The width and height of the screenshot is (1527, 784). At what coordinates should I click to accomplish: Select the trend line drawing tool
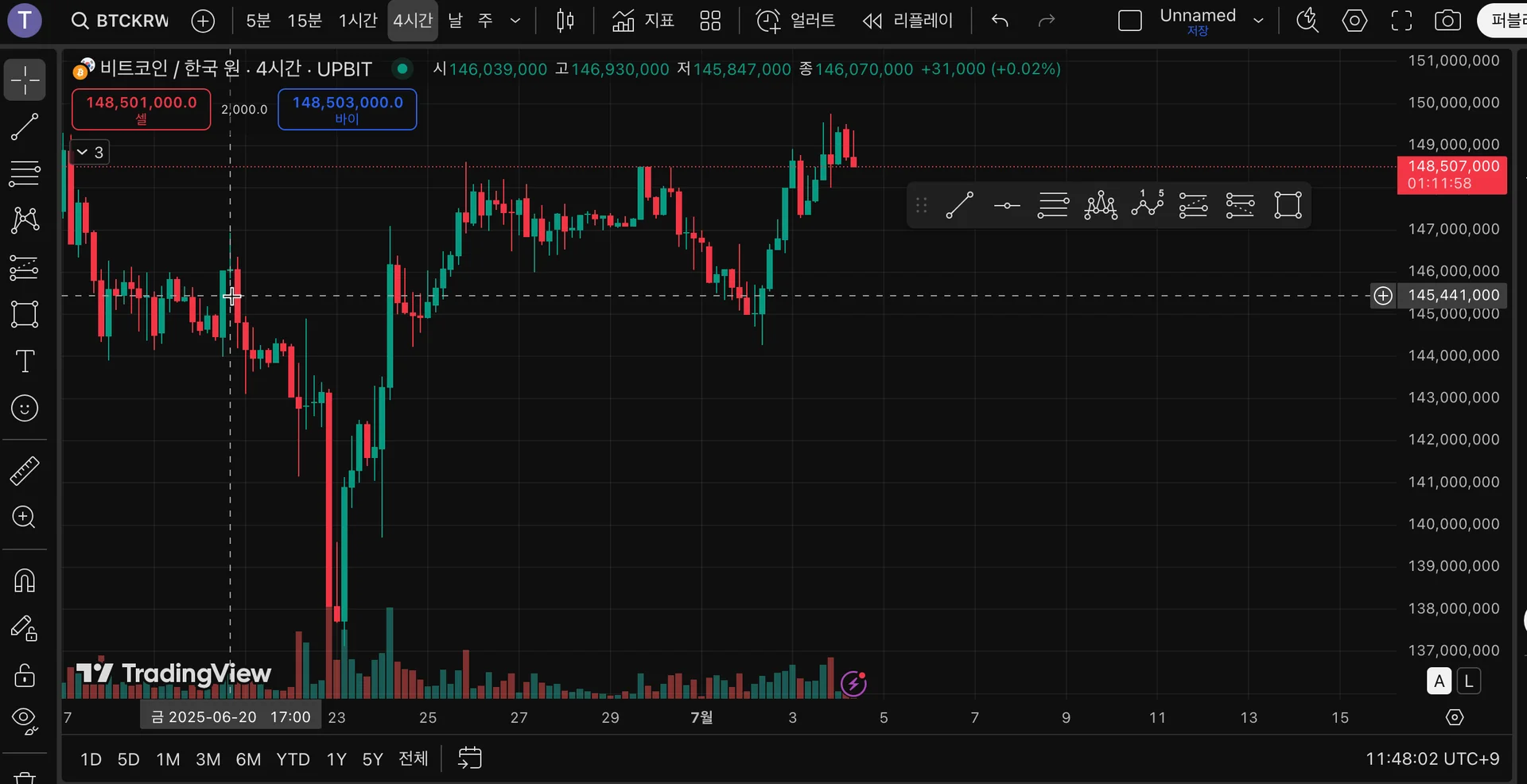(x=25, y=127)
